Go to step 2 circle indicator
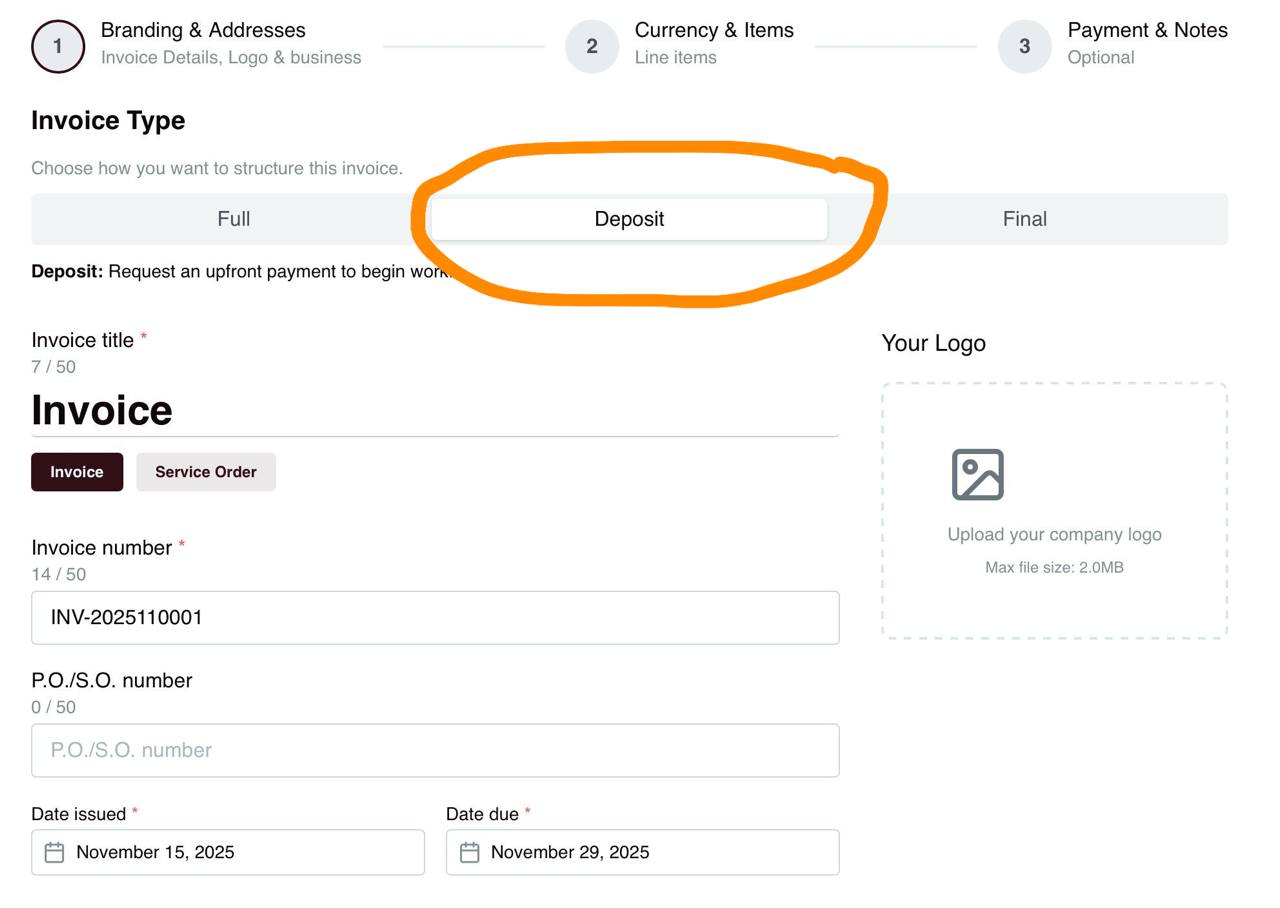 pyautogui.click(x=592, y=46)
